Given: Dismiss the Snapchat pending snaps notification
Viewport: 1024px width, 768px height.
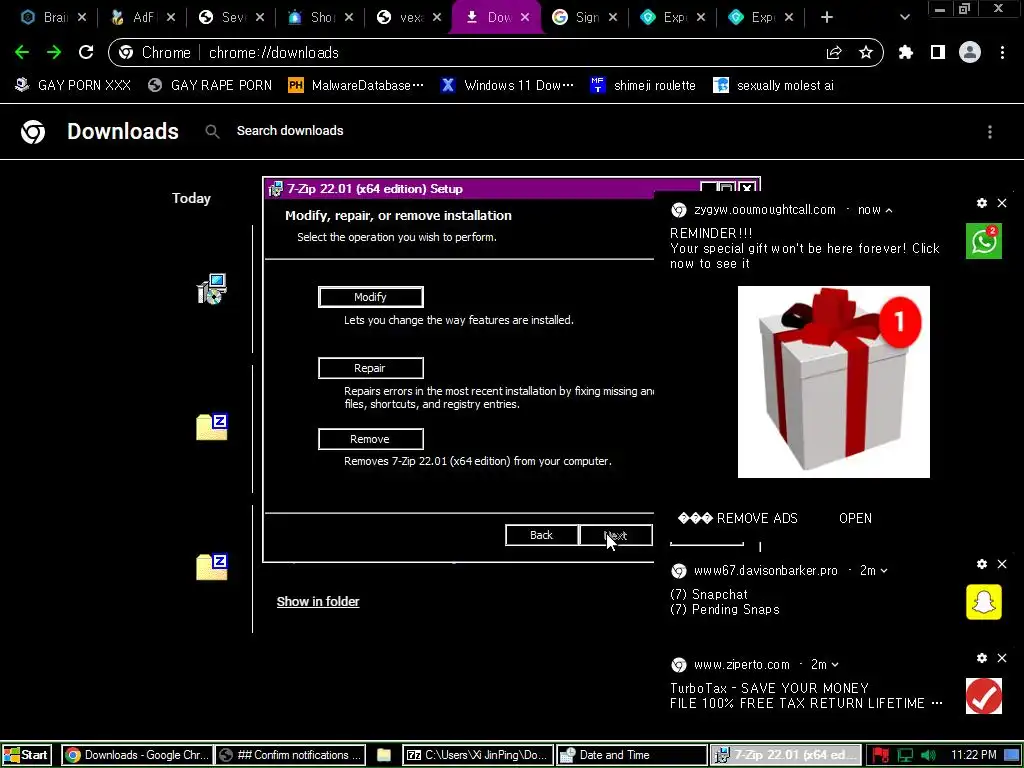Looking at the screenshot, I should point(1002,564).
